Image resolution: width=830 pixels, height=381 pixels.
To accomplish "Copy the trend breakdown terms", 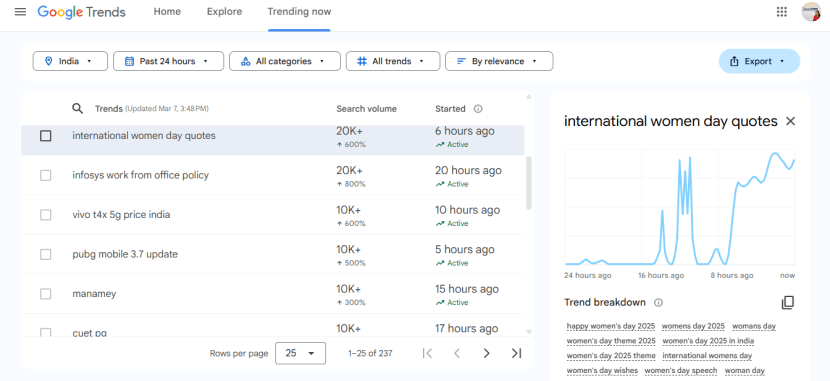I will coord(788,303).
